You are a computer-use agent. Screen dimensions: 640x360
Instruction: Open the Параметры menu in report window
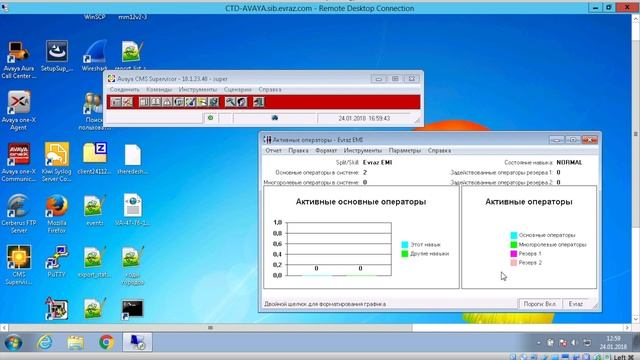tap(404, 151)
